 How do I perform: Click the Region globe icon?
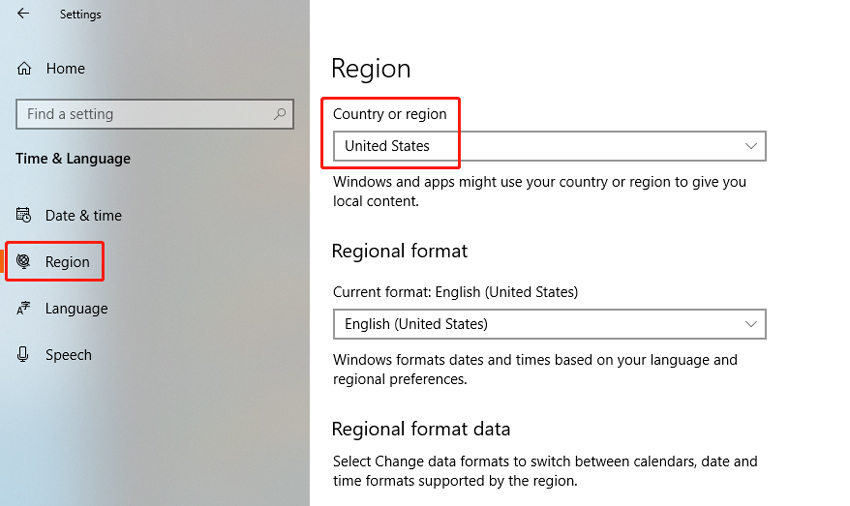pyautogui.click(x=23, y=261)
